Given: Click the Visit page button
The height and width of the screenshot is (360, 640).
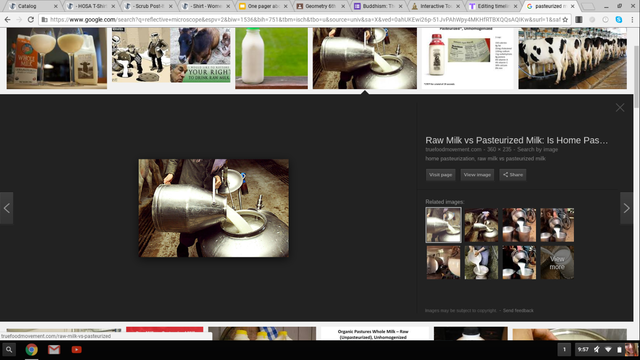Looking at the screenshot, I should point(440,175).
